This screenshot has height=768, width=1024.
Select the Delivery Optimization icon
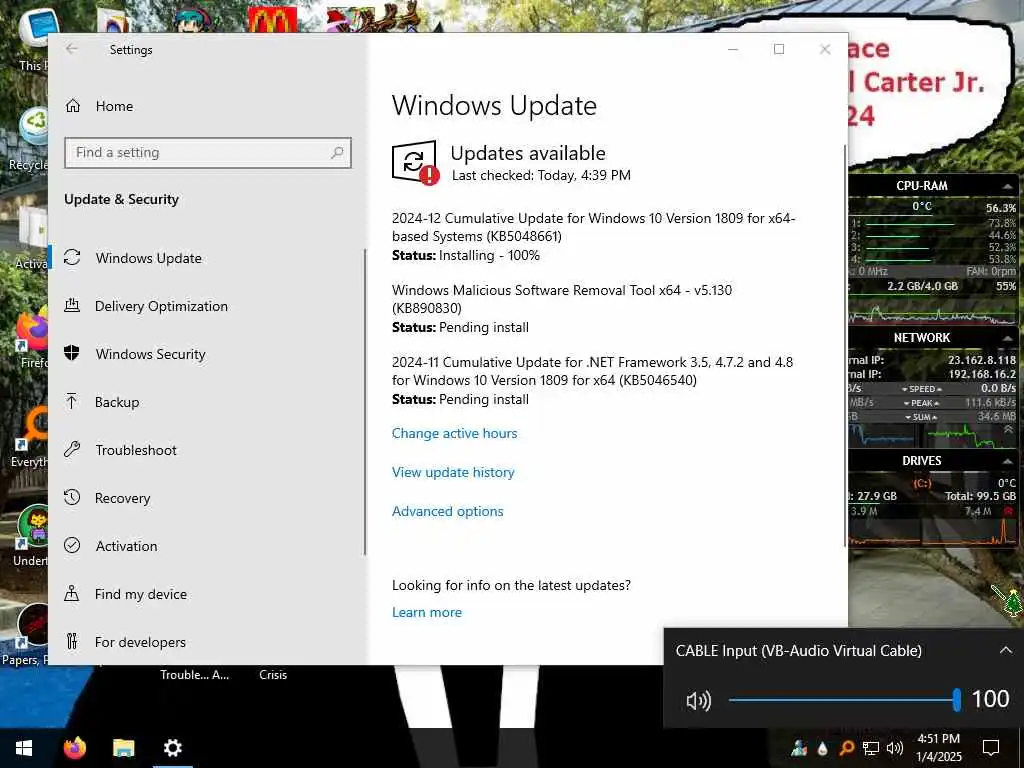tap(72, 305)
